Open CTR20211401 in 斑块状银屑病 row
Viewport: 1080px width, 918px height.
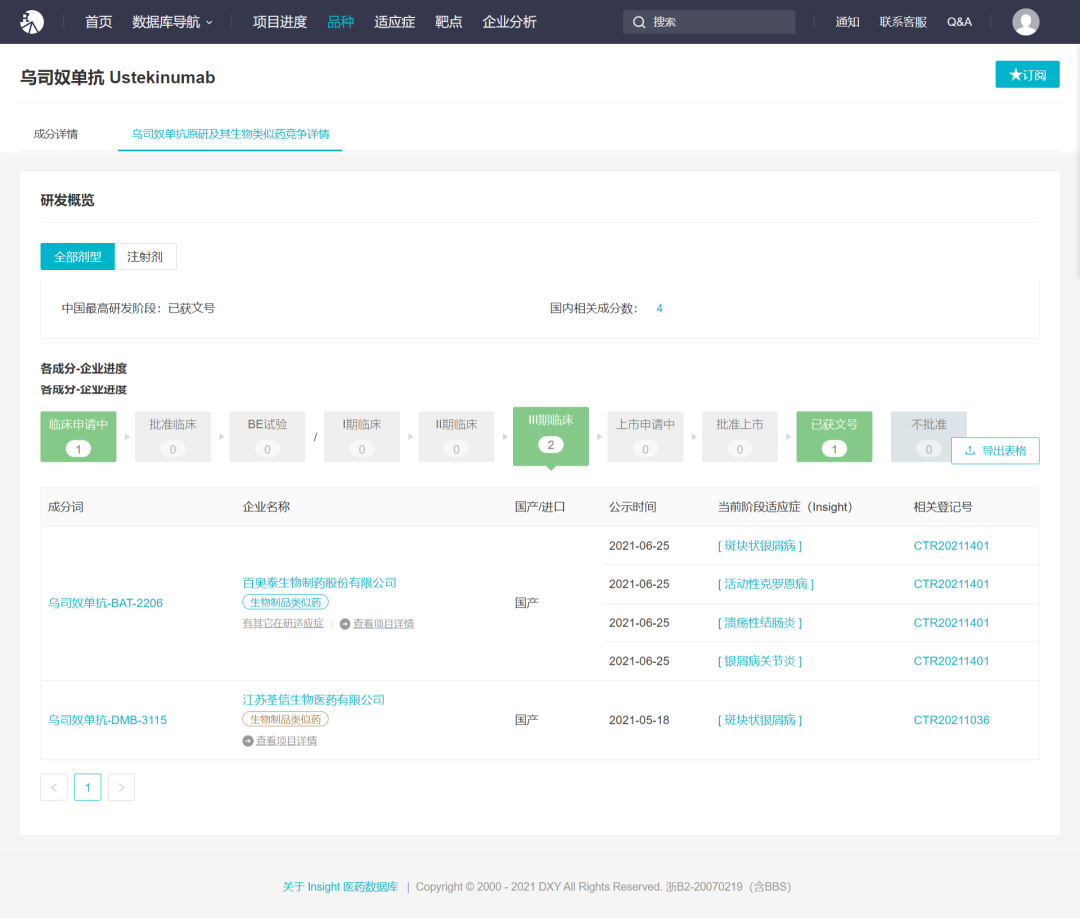point(951,546)
